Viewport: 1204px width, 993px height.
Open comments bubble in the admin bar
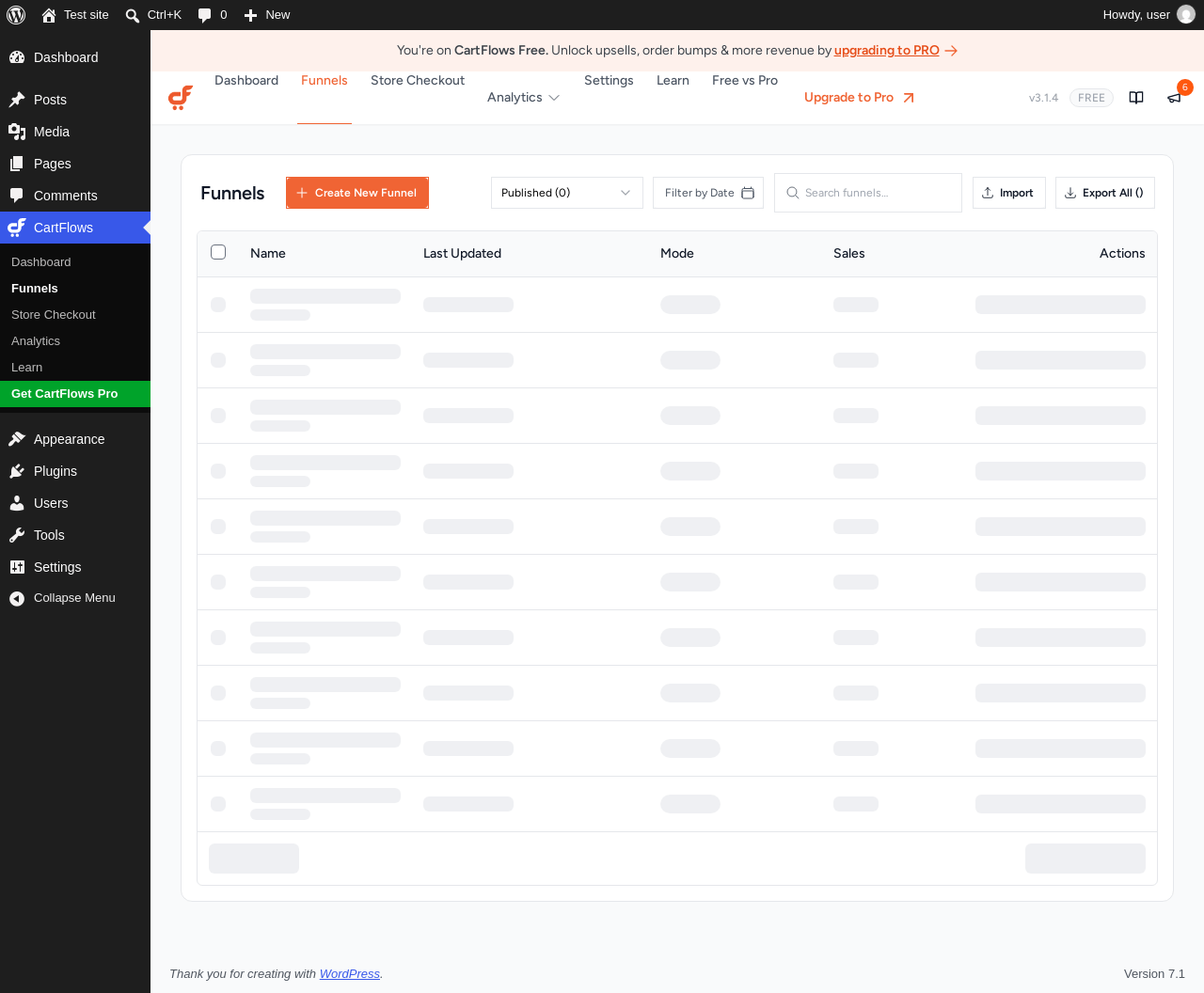pos(213,15)
